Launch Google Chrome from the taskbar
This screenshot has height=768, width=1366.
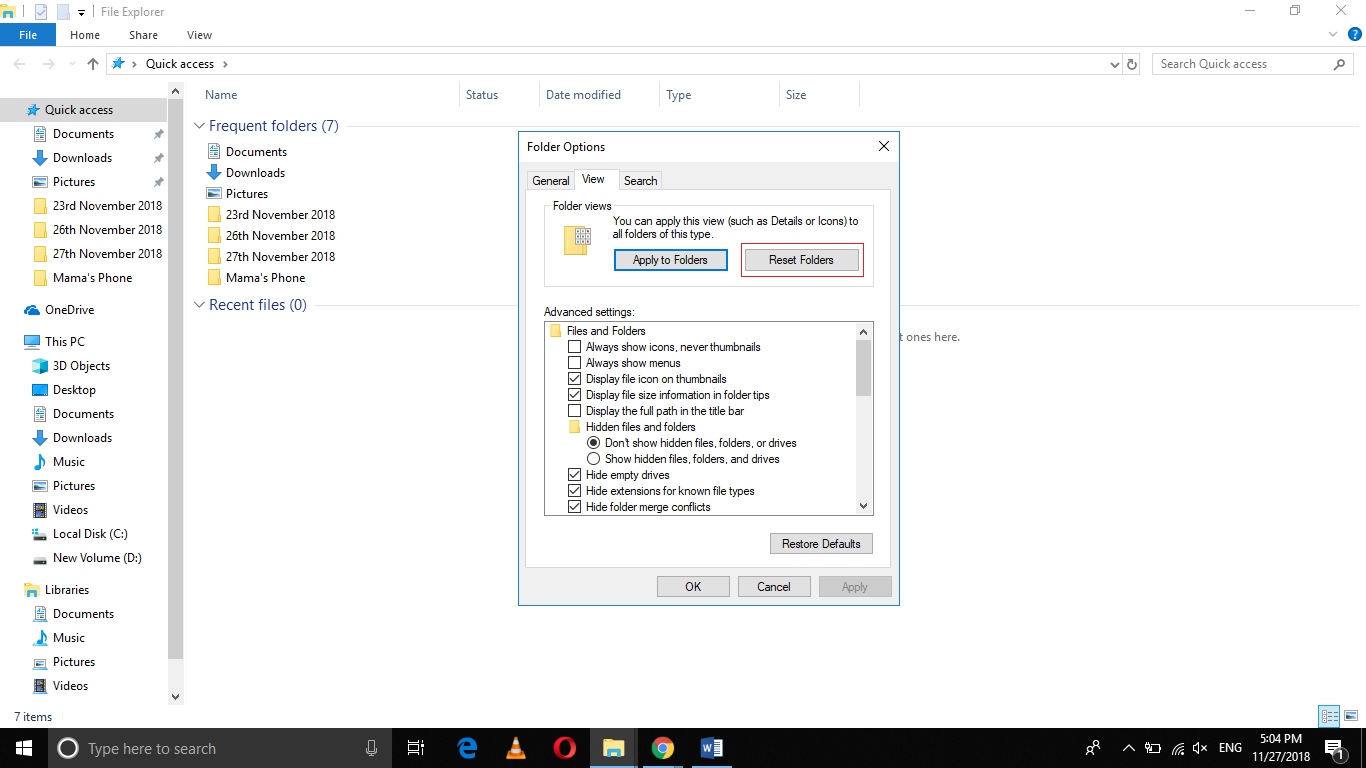point(662,747)
